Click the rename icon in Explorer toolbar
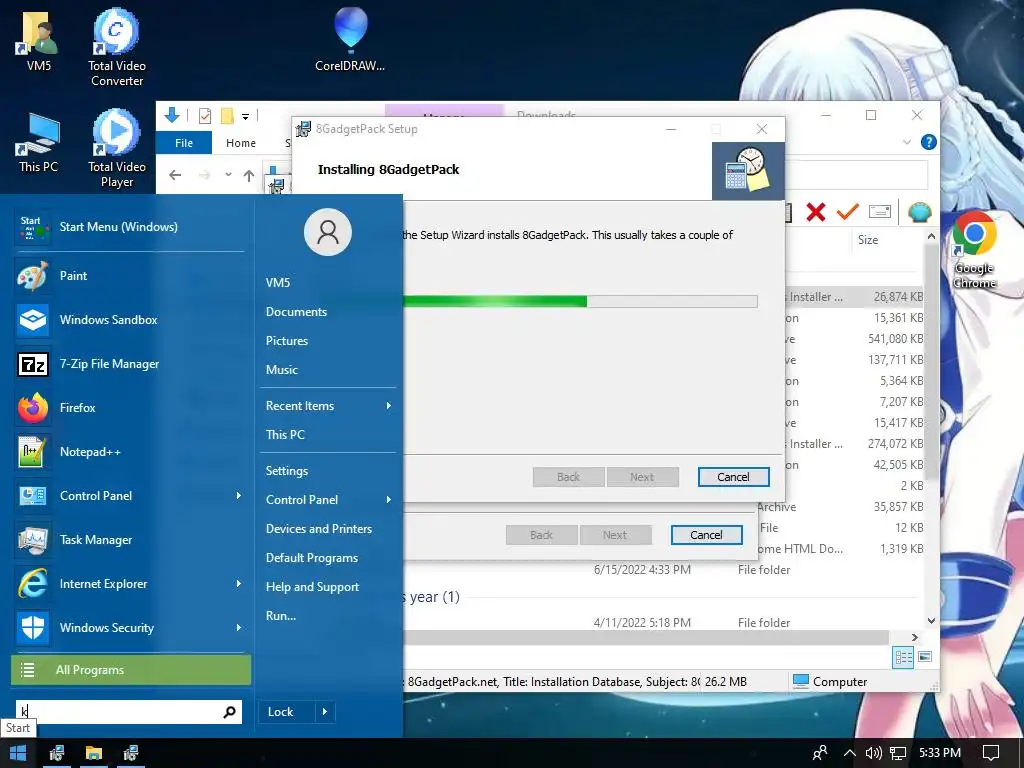The height and width of the screenshot is (768, 1024). (x=880, y=212)
